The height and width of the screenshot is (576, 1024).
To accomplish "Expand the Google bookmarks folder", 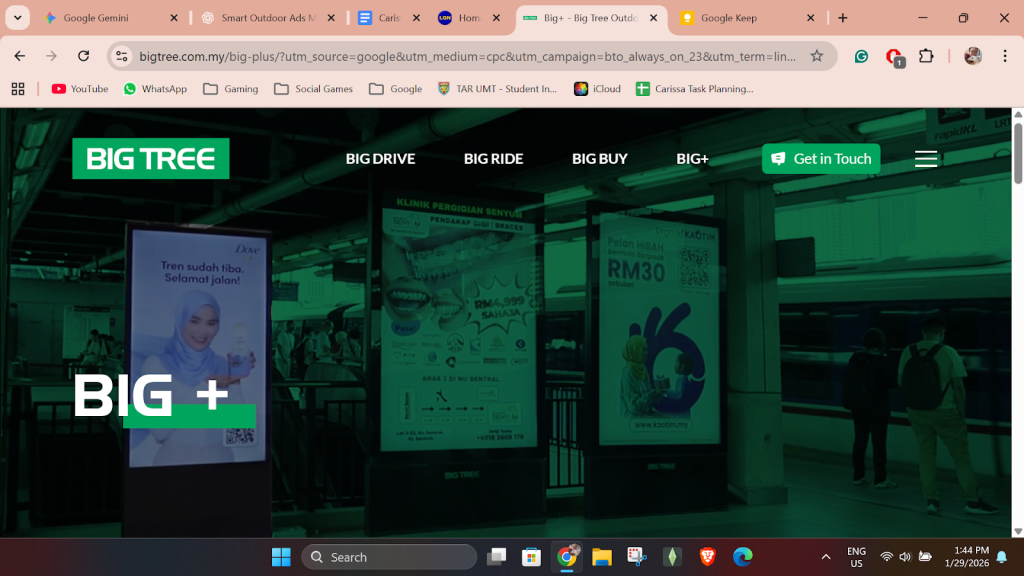I will coord(396,89).
